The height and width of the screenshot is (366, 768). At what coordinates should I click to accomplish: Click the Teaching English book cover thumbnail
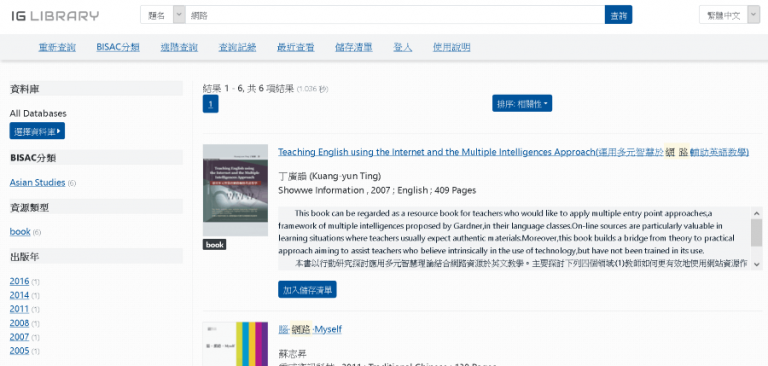pos(235,190)
